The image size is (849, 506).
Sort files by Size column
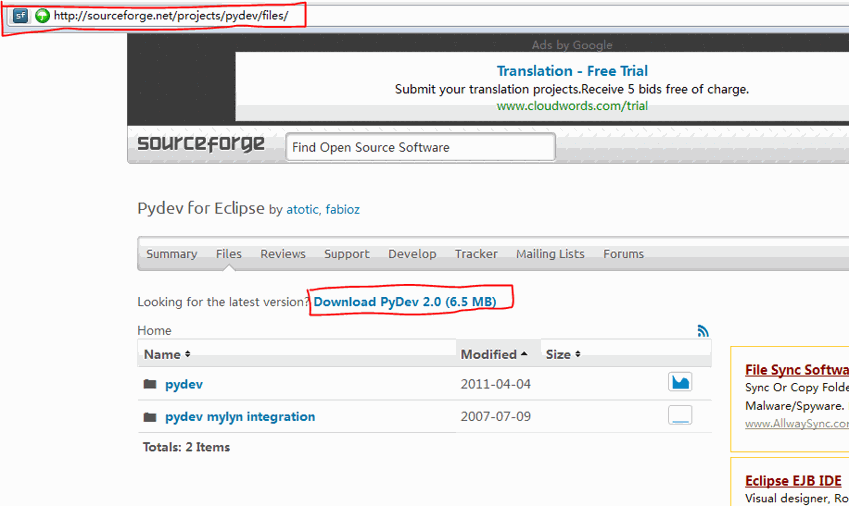[563, 354]
